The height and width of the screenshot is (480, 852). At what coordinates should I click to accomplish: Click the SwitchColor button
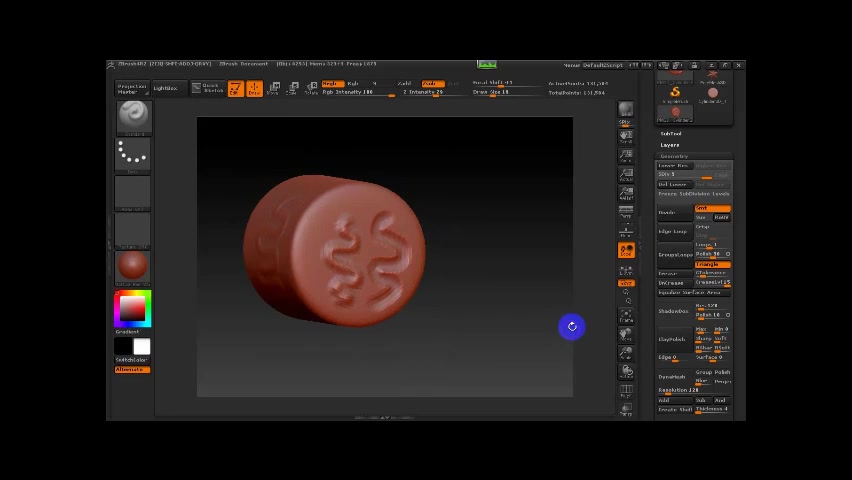tap(132, 360)
